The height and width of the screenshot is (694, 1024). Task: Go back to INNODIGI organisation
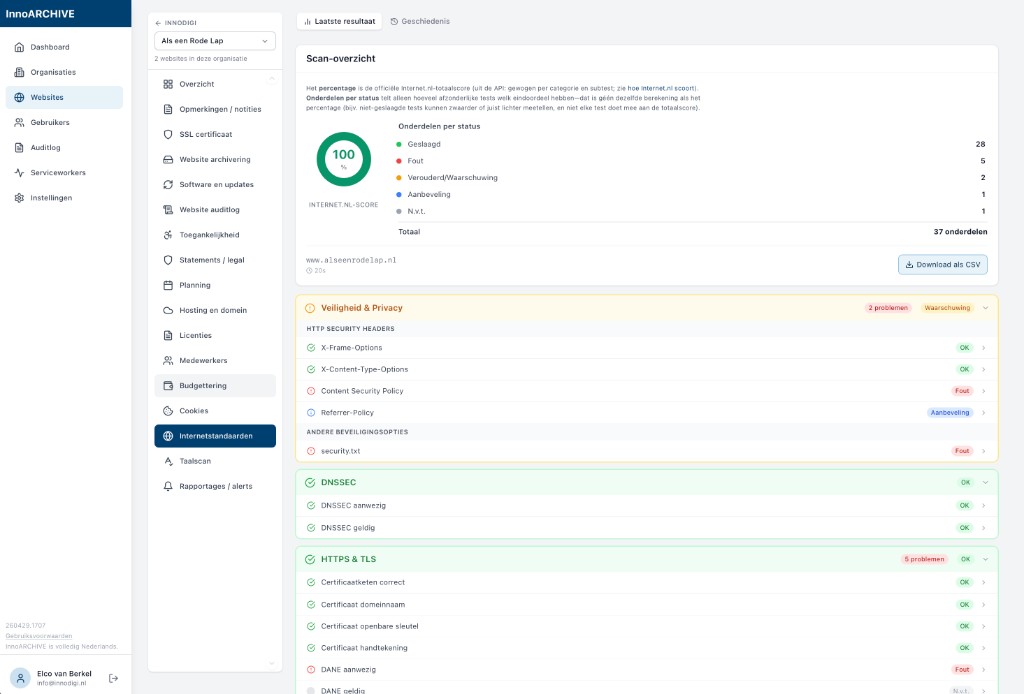coord(177,22)
